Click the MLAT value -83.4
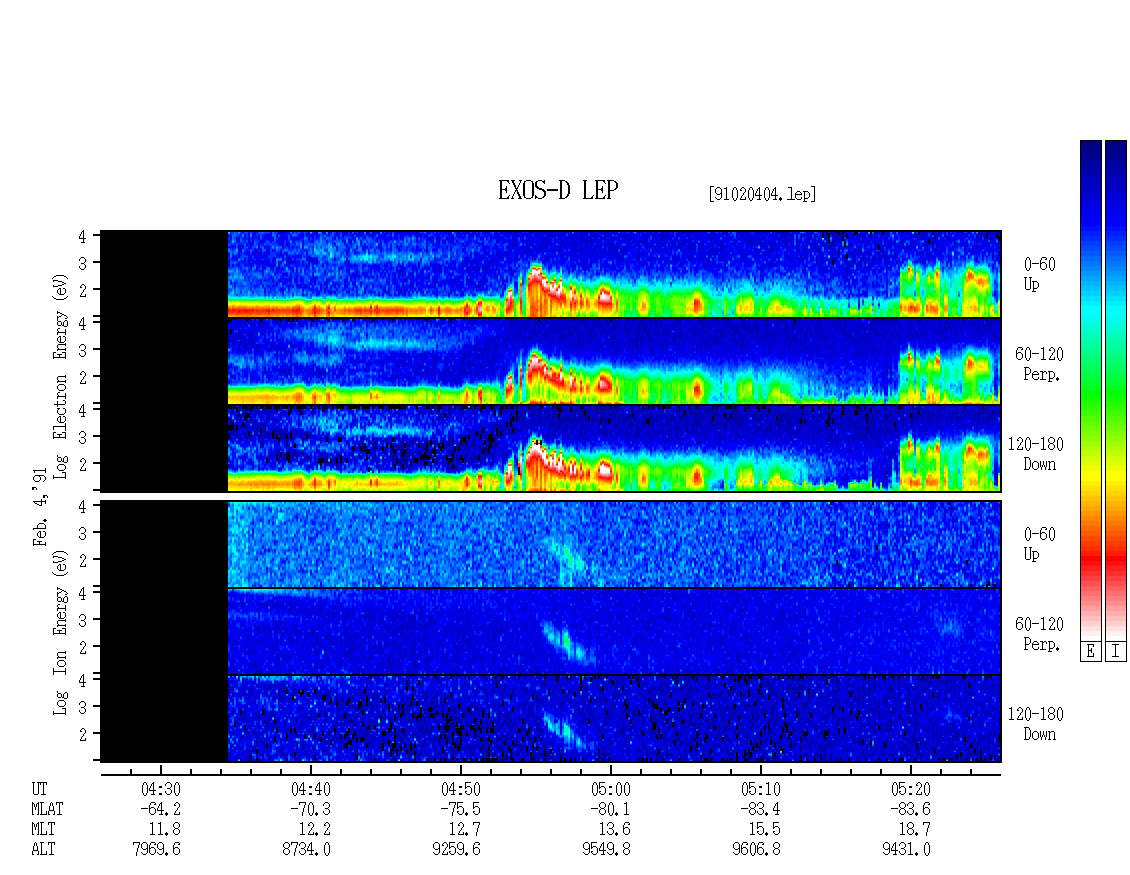 [x=760, y=809]
